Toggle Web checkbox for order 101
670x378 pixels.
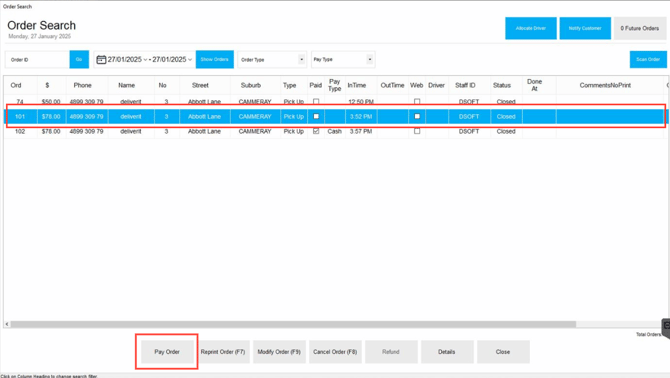pyautogui.click(x=417, y=116)
